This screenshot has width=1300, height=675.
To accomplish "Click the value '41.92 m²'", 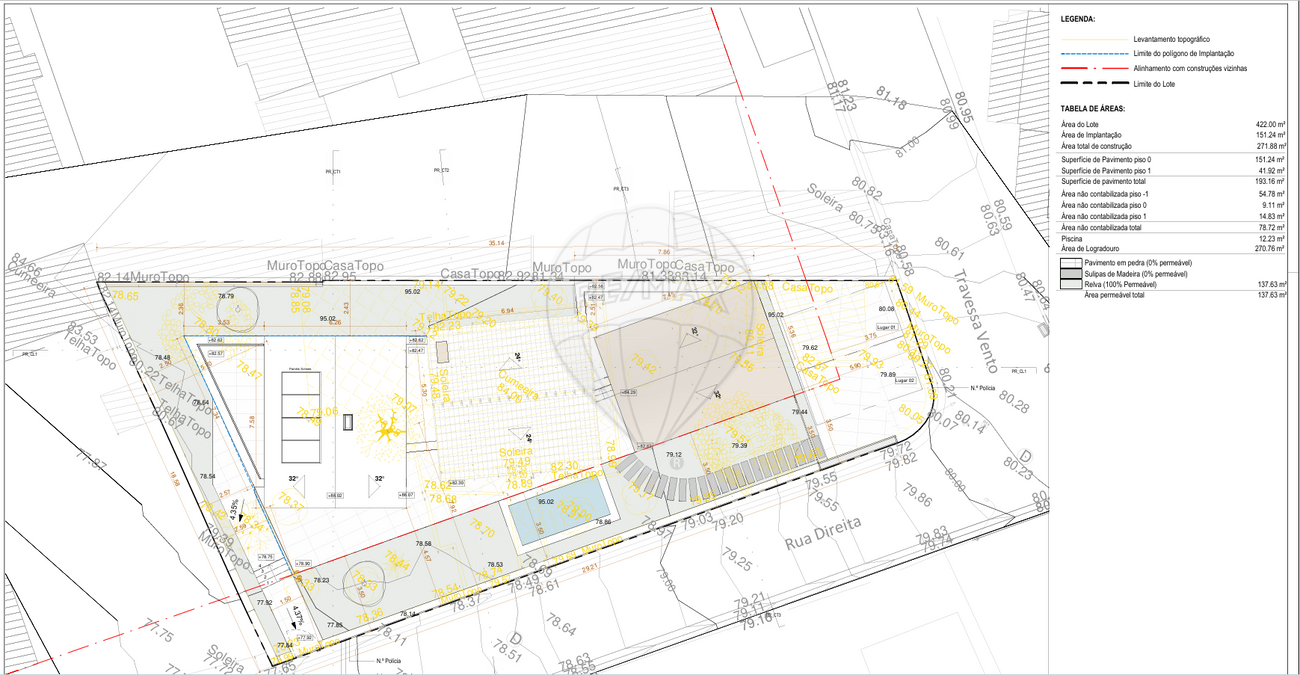I will click(x=1272, y=171).
